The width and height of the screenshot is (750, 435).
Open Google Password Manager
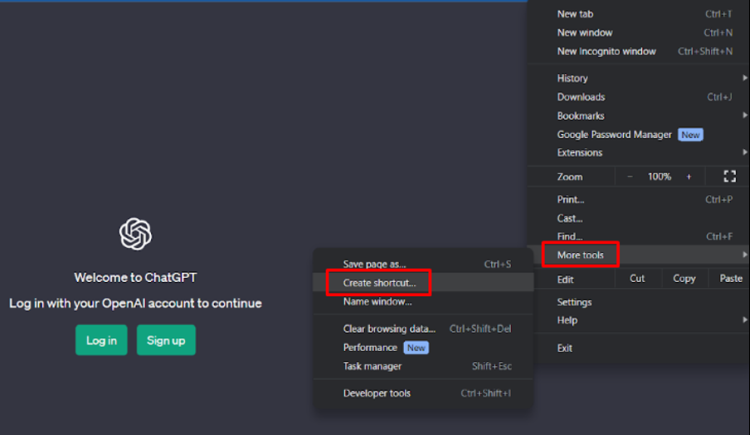pyautogui.click(x=615, y=134)
